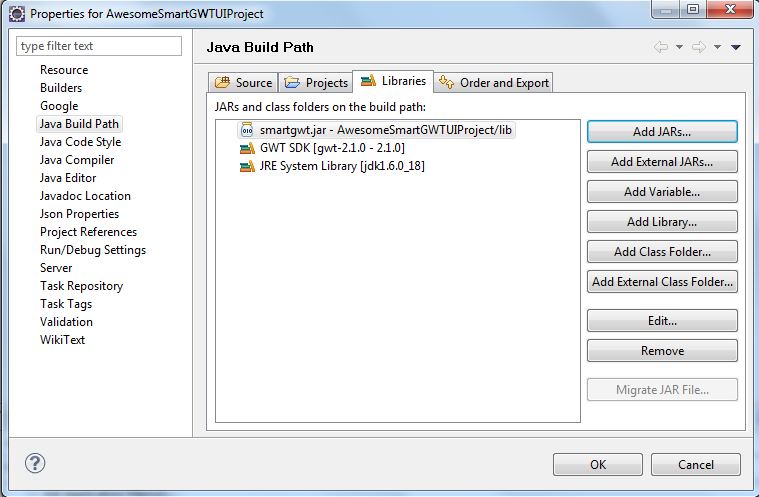Confirm with the OK button
759x497 pixels.
pos(598,465)
